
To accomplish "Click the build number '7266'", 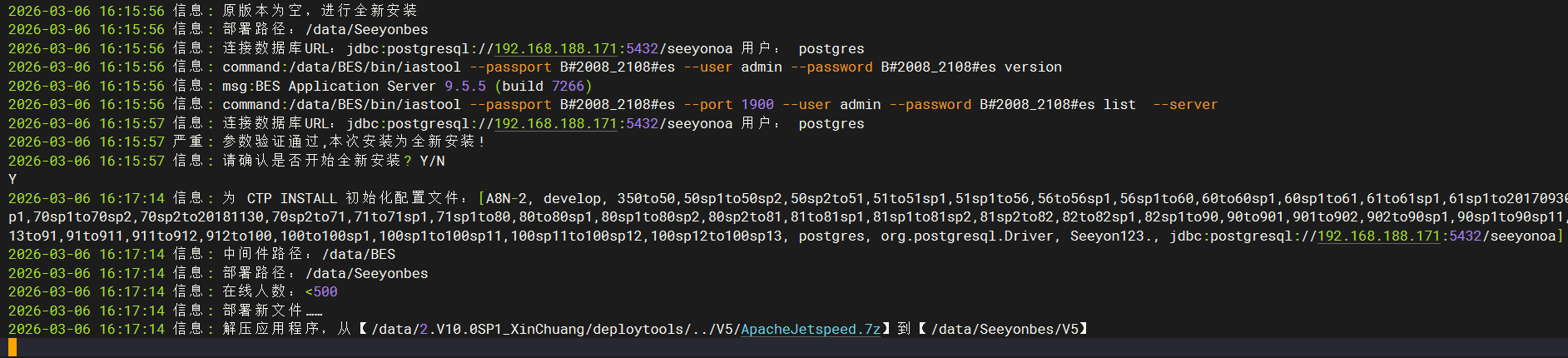I will point(568,86).
